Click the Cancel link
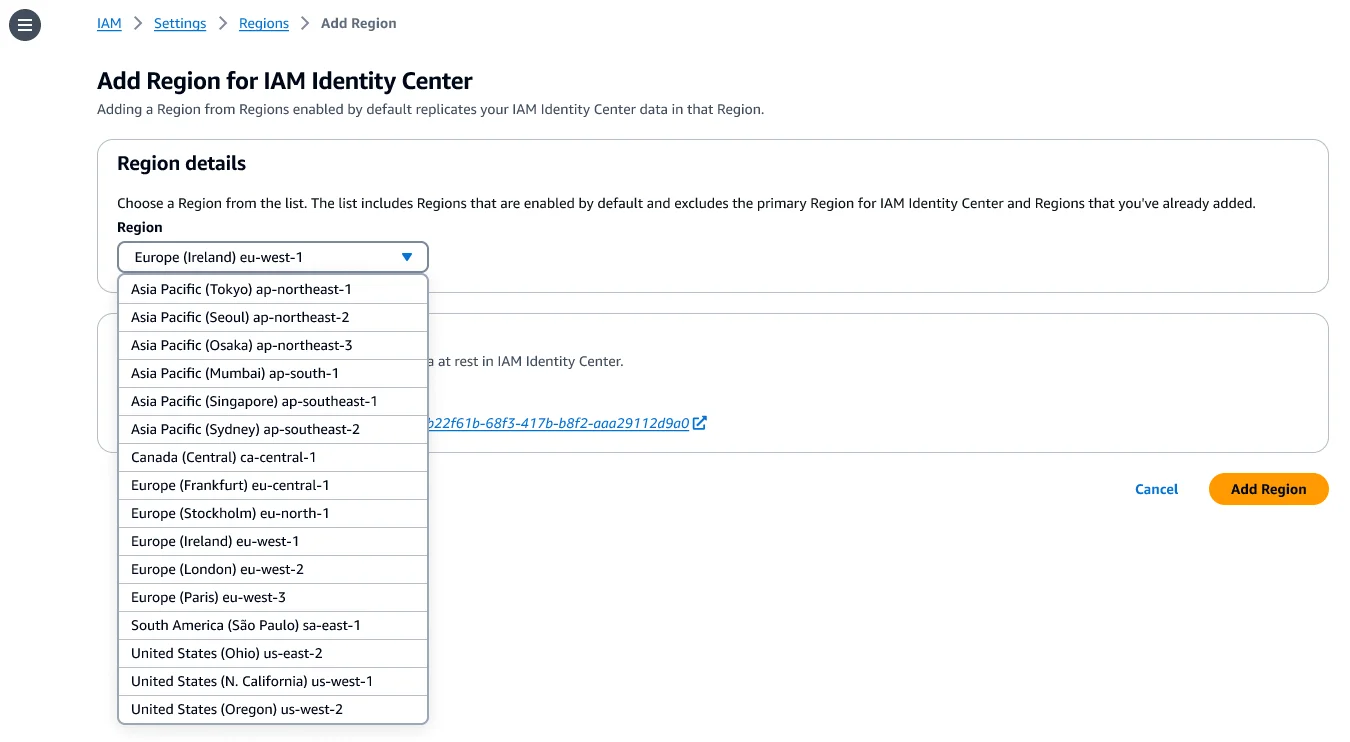Image resolution: width=1350 pixels, height=742 pixels. (x=1156, y=489)
